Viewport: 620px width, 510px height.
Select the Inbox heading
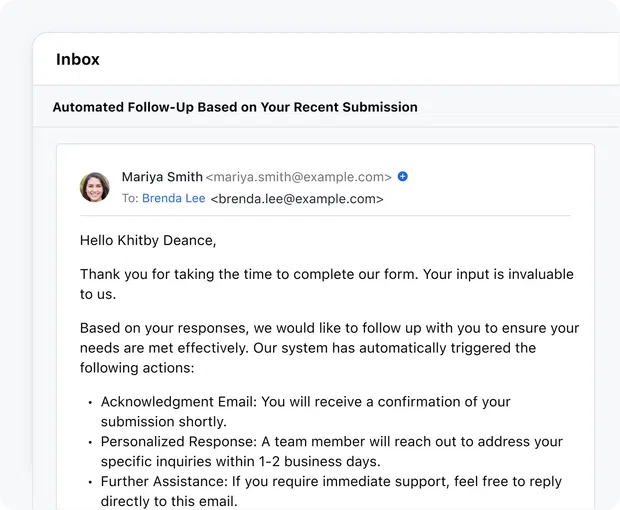(x=78, y=59)
